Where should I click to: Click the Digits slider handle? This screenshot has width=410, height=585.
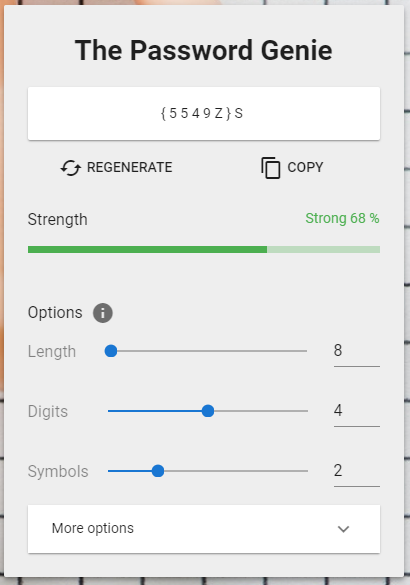pyautogui.click(x=208, y=411)
